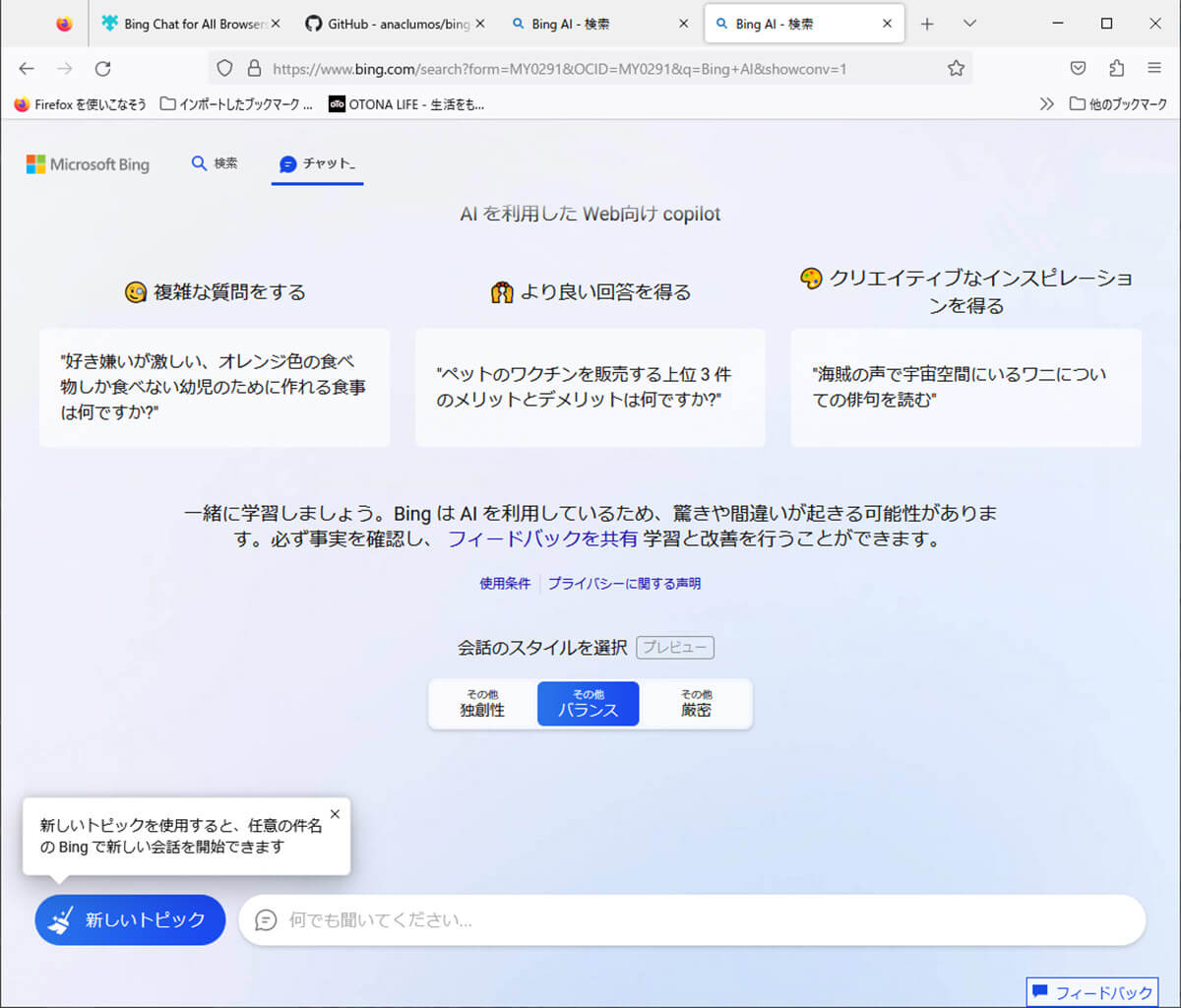This screenshot has width=1181, height=1008.
Task: Open the Extensions puzzle icon
Action: 1116,68
